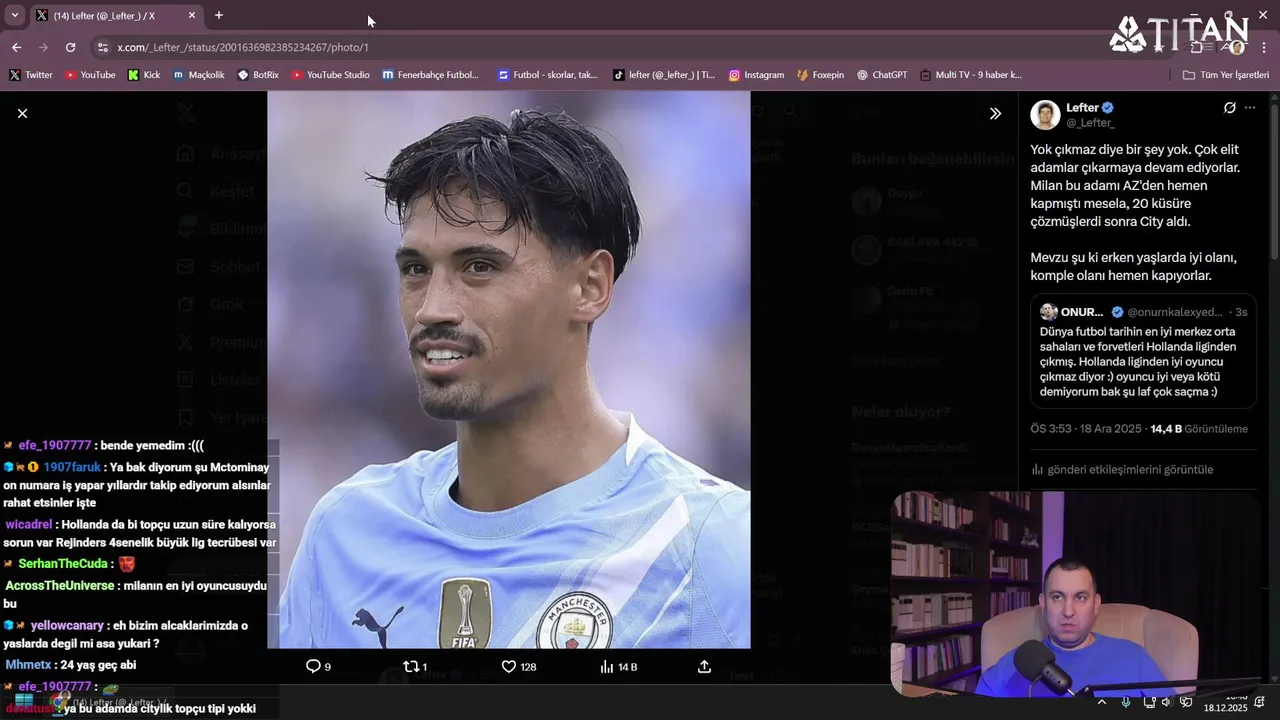Open the quoted ONUR... tweet card
Screen dimensions: 1280x720
tap(1143, 353)
